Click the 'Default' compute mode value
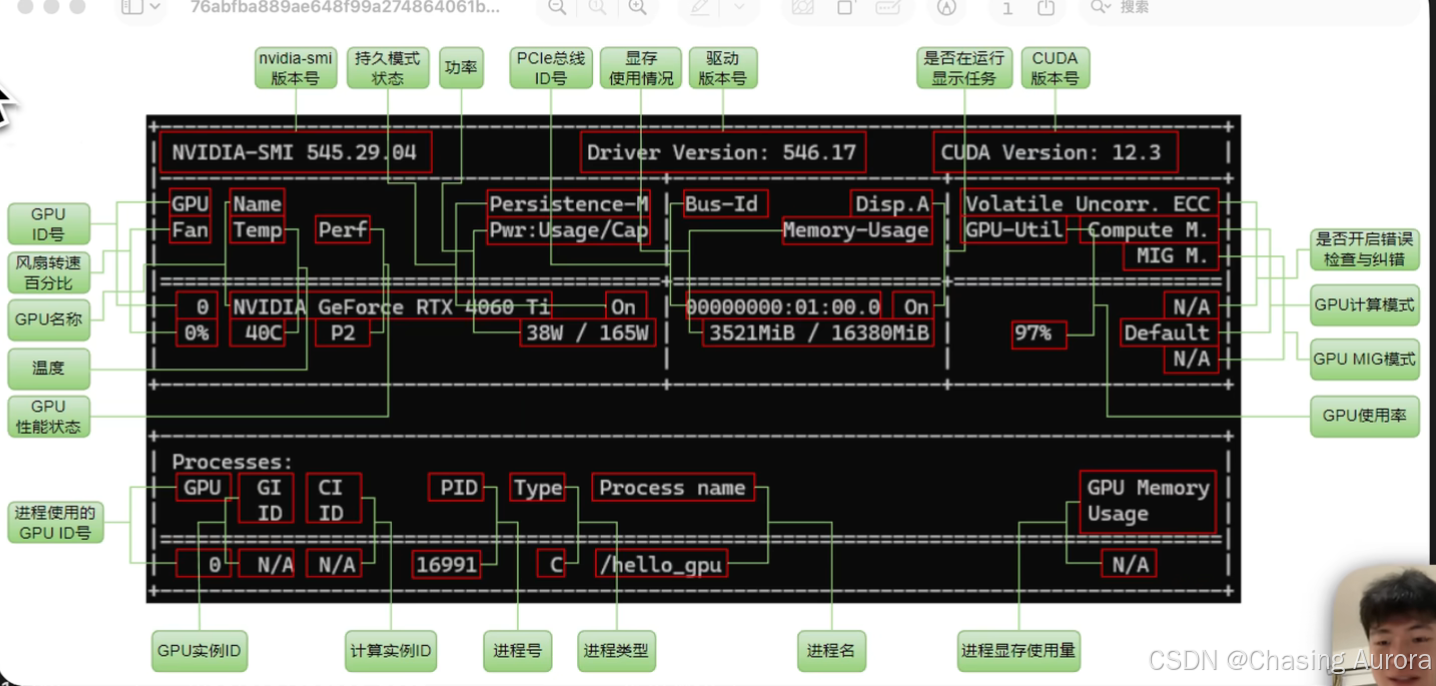The height and width of the screenshot is (686, 1436). coord(1167,332)
